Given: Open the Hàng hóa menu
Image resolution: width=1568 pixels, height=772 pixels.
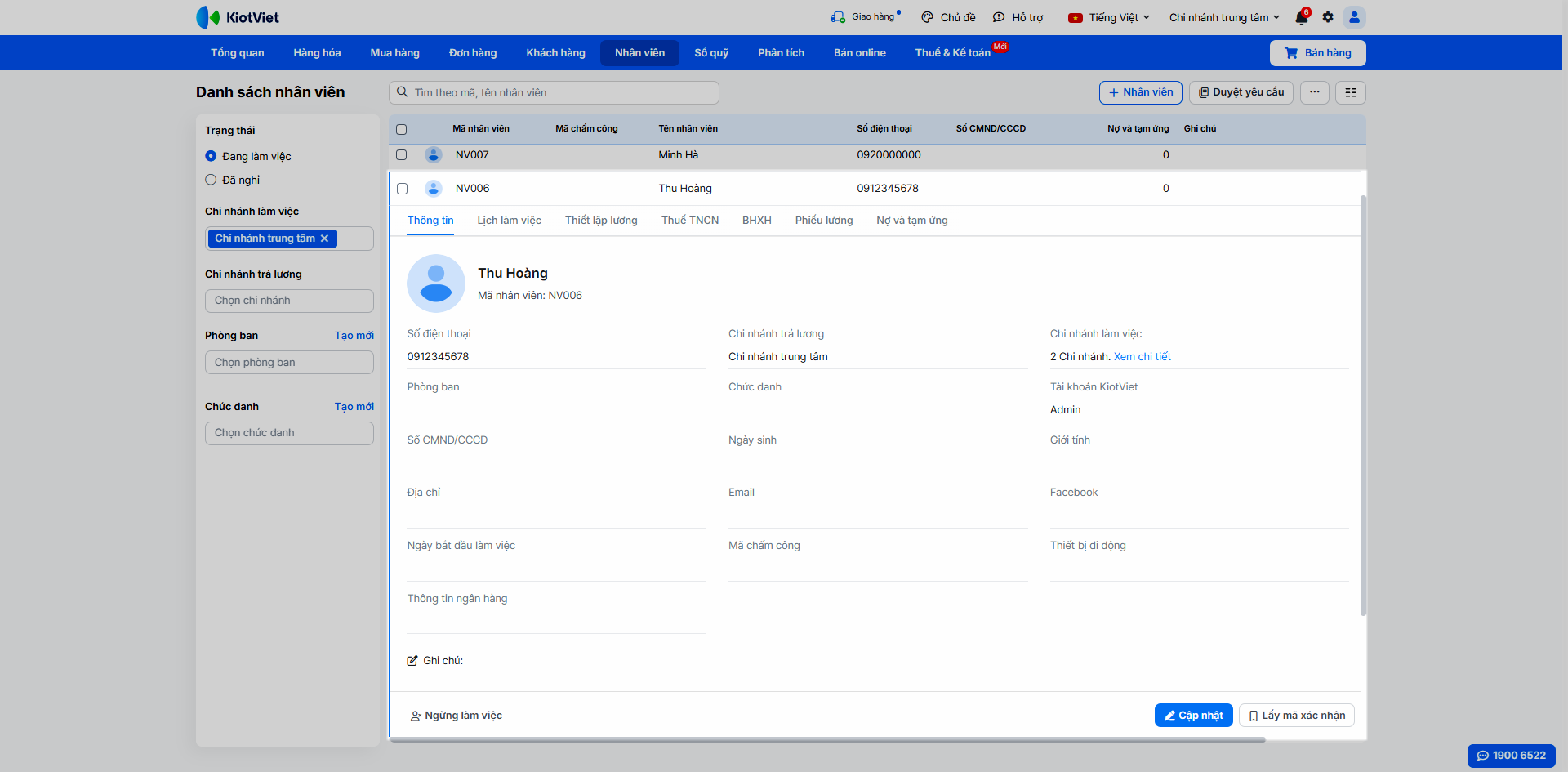Looking at the screenshot, I should click(317, 53).
